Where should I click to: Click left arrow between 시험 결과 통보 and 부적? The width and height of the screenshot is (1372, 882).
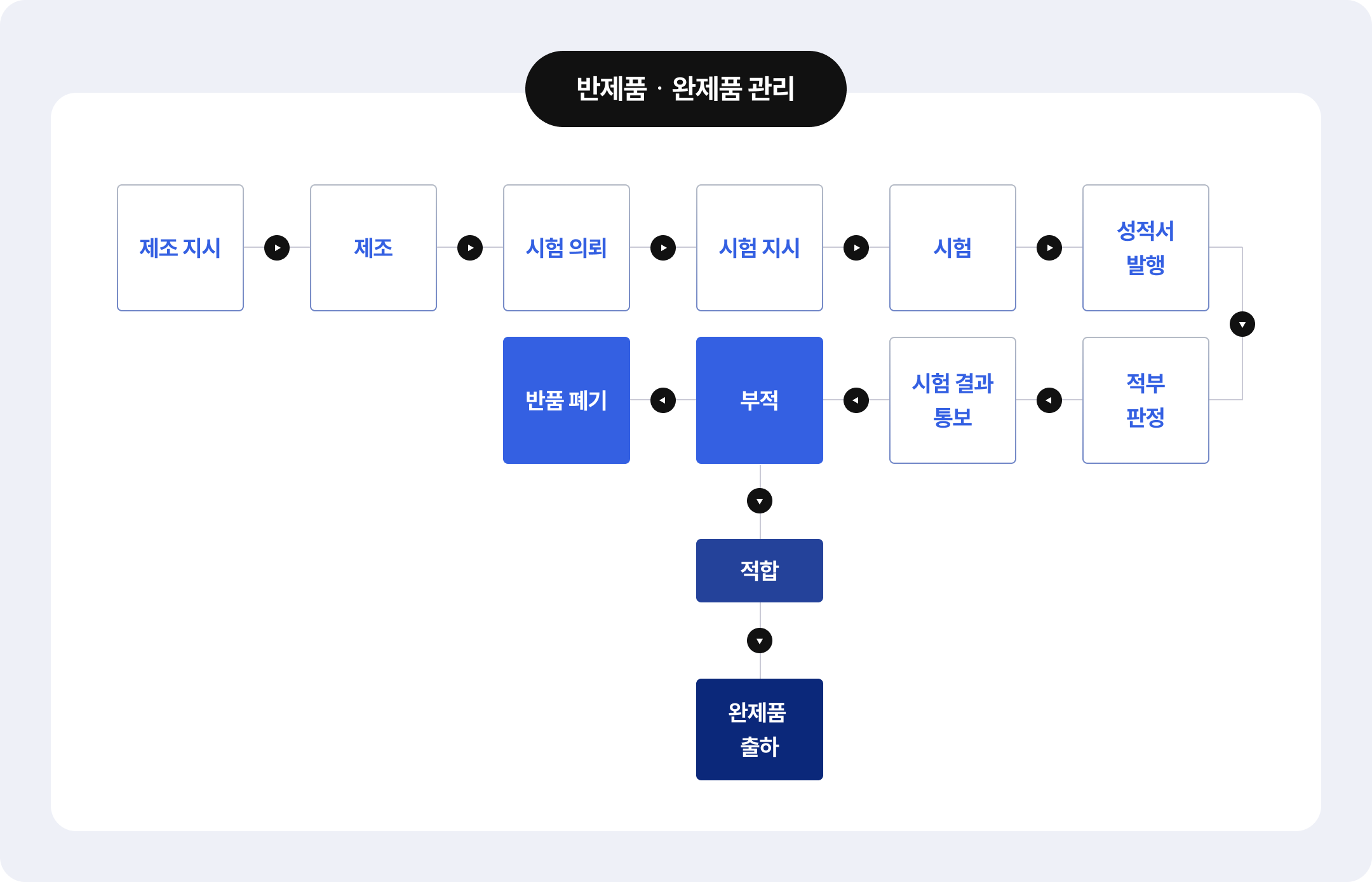(856, 400)
